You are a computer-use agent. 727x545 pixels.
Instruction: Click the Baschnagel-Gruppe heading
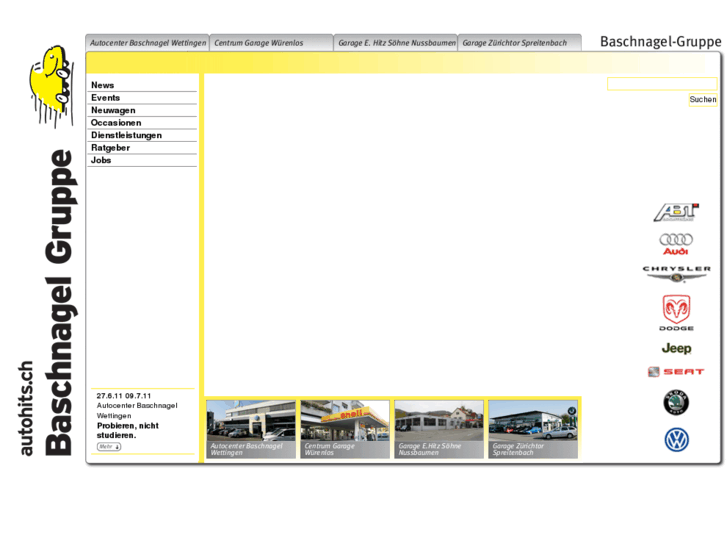661,42
